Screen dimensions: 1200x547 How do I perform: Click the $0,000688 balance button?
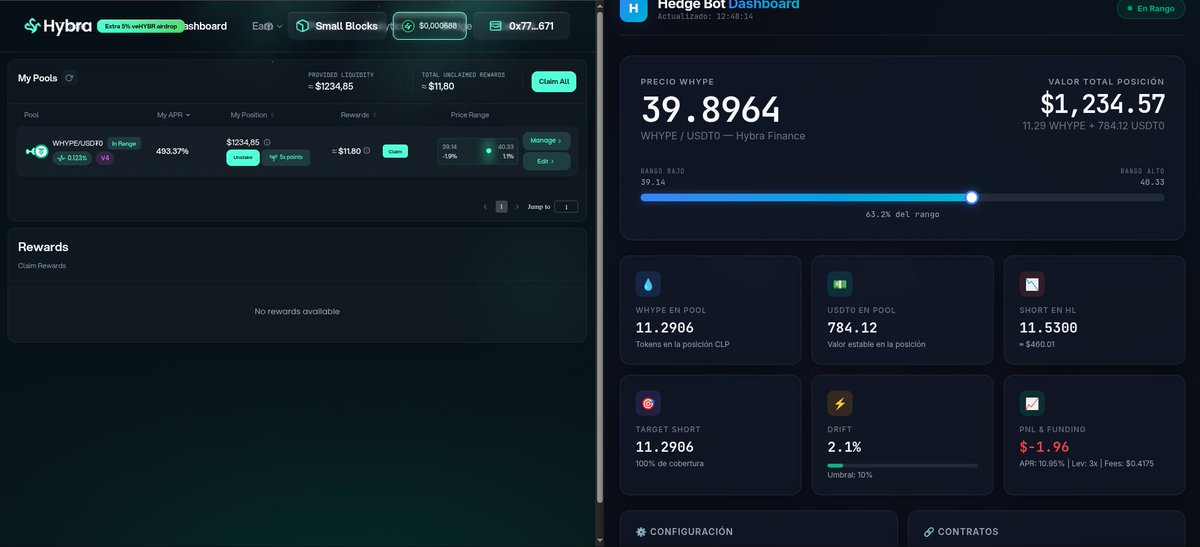point(430,26)
